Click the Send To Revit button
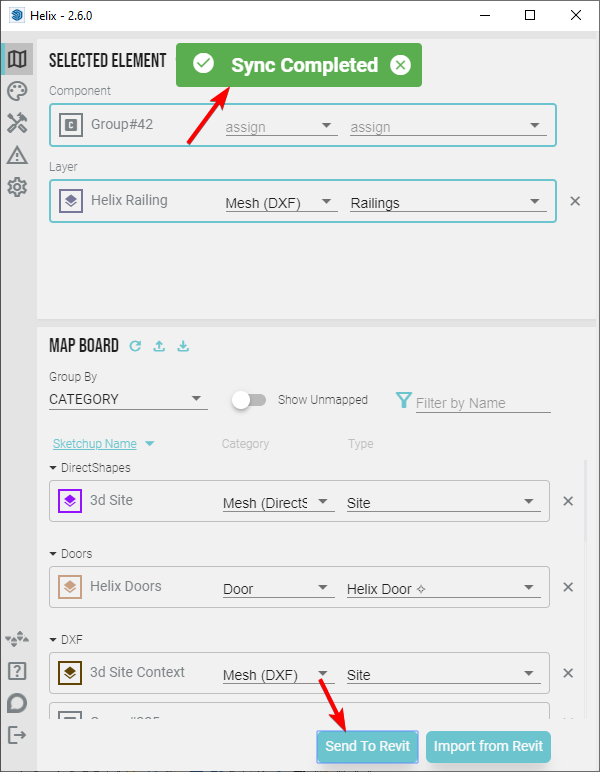The width and height of the screenshot is (600, 772). [368, 746]
